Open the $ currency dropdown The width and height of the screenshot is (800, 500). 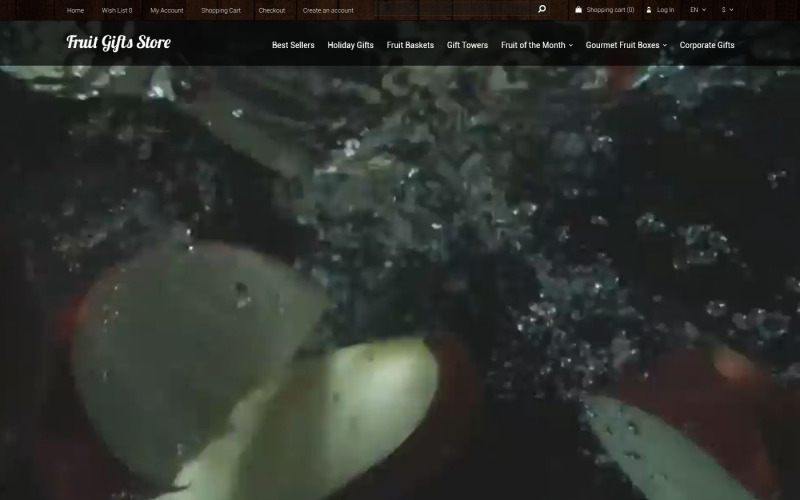(727, 10)
